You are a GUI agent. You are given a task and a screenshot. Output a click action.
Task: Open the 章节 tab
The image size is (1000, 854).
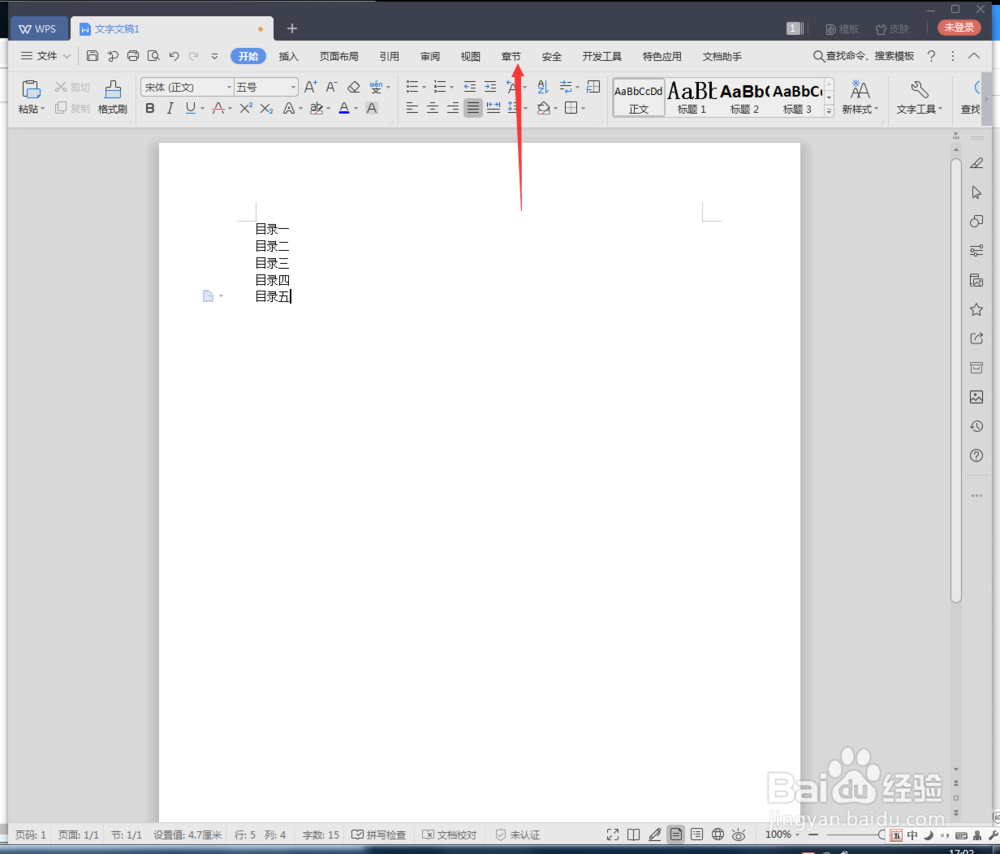tap(511, 56)
